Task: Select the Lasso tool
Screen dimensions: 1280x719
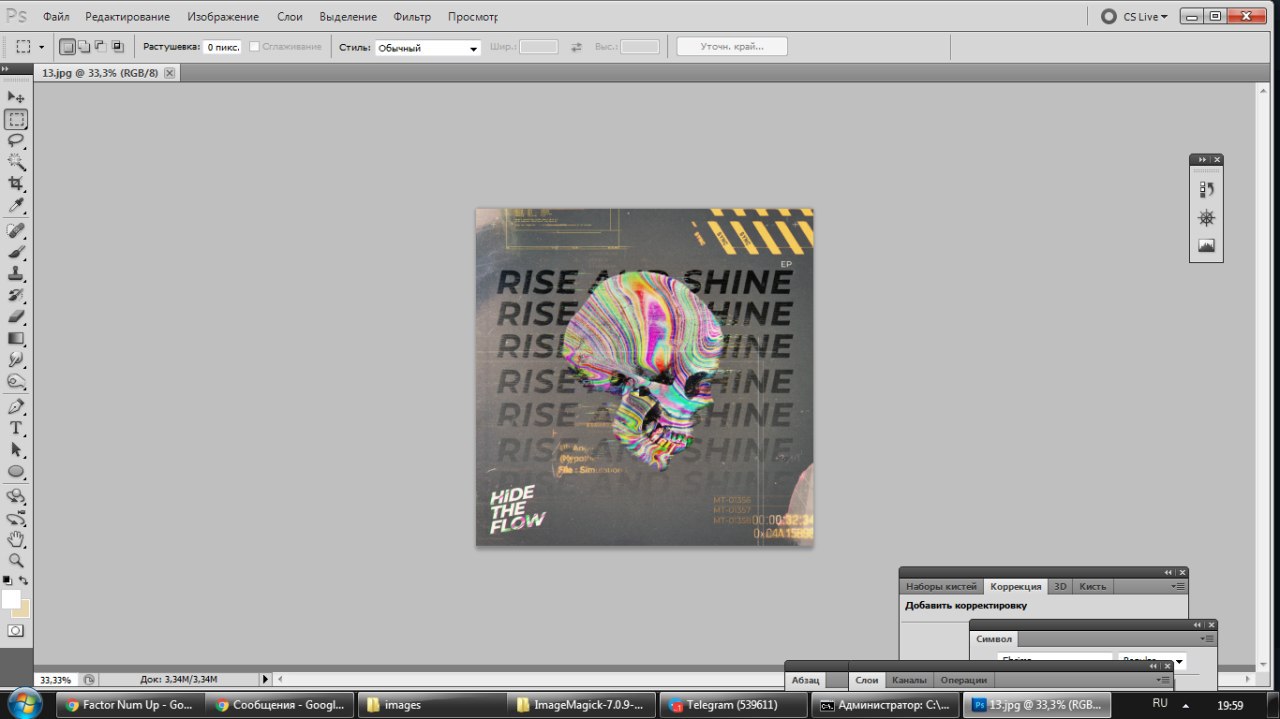Action: (16, 141)
